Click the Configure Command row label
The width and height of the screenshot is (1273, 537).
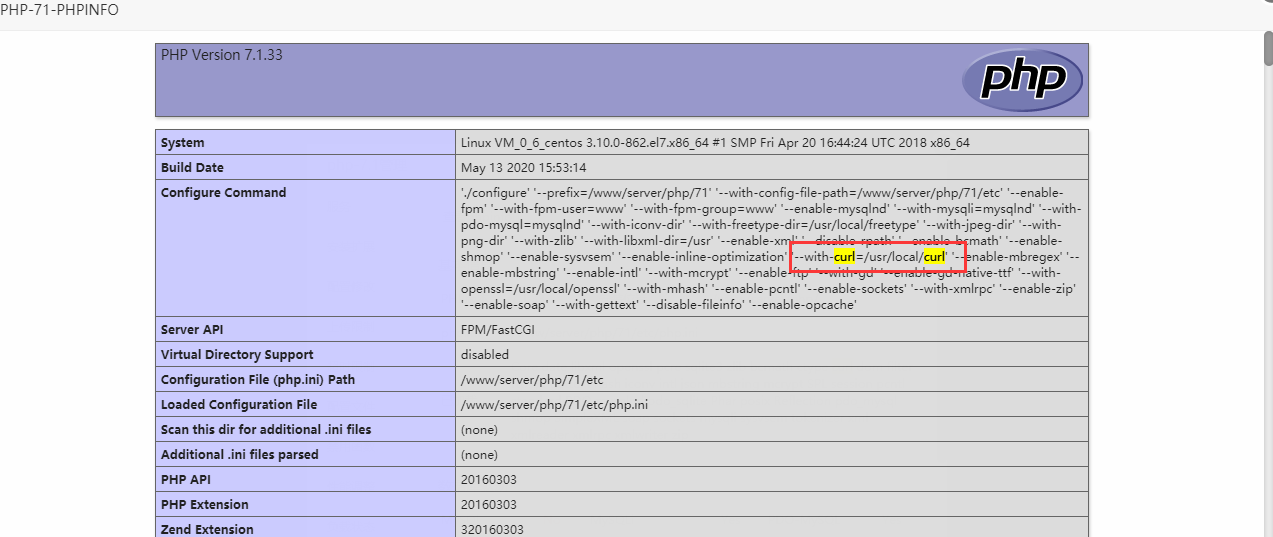(x=223, y=193)
